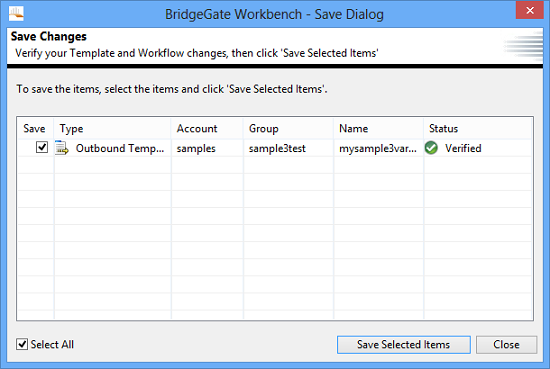Click the Select All label text
The height and width of the screenshot is (369, 550).
pyautogui.click(x=52, y=344)
